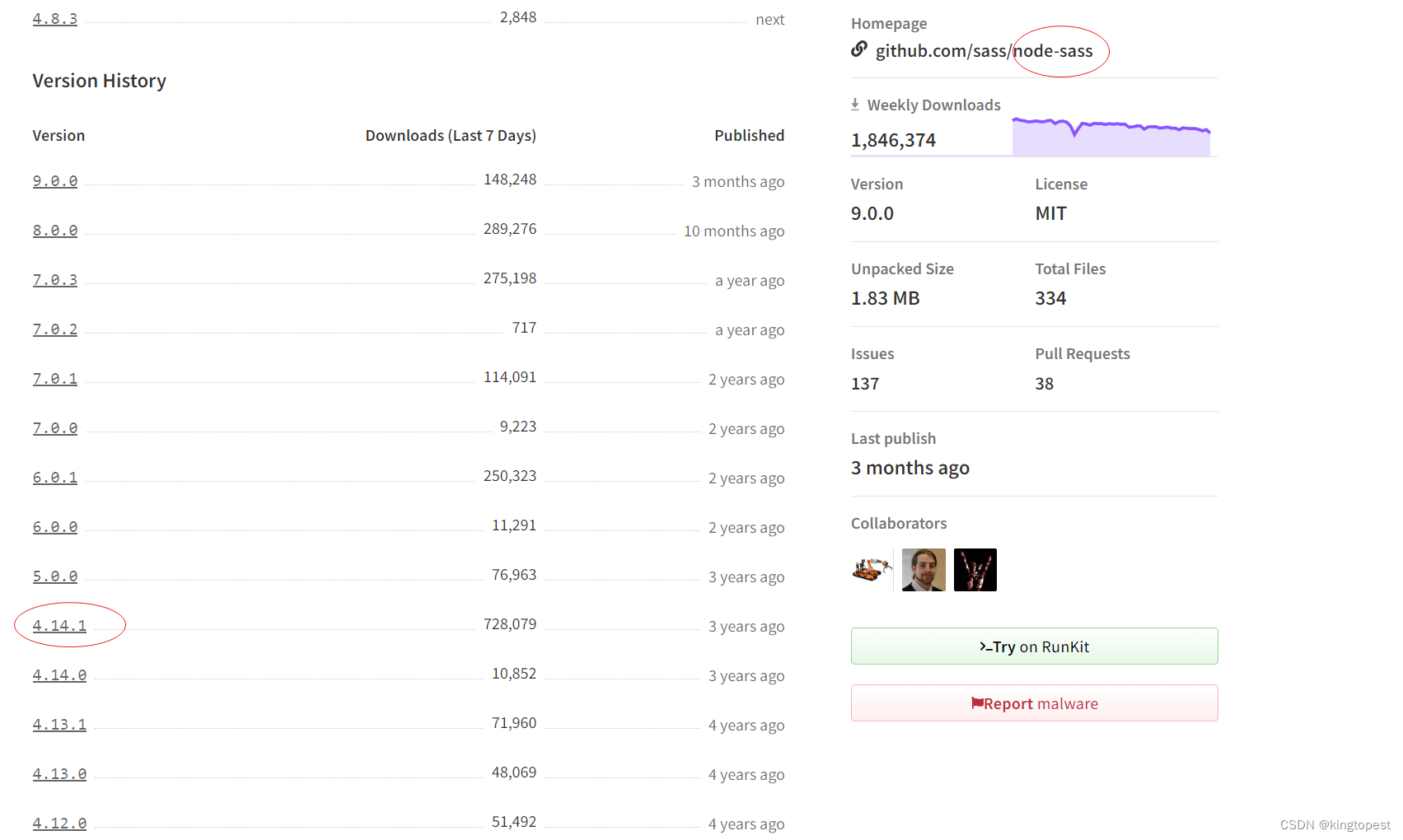
Task: Click the Weekly Downloads arrow icon
Action: pyautogui.click(x=855, y=105)
